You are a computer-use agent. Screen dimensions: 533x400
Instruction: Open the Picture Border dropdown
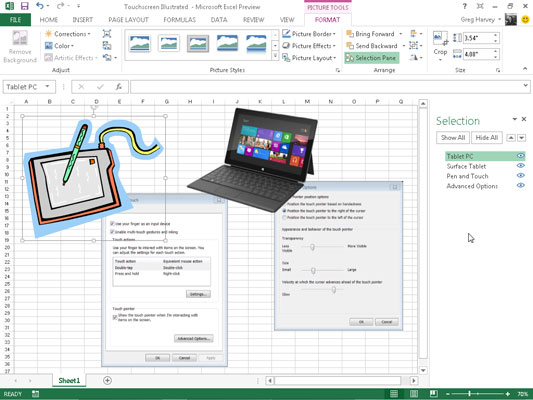(309, 34)
